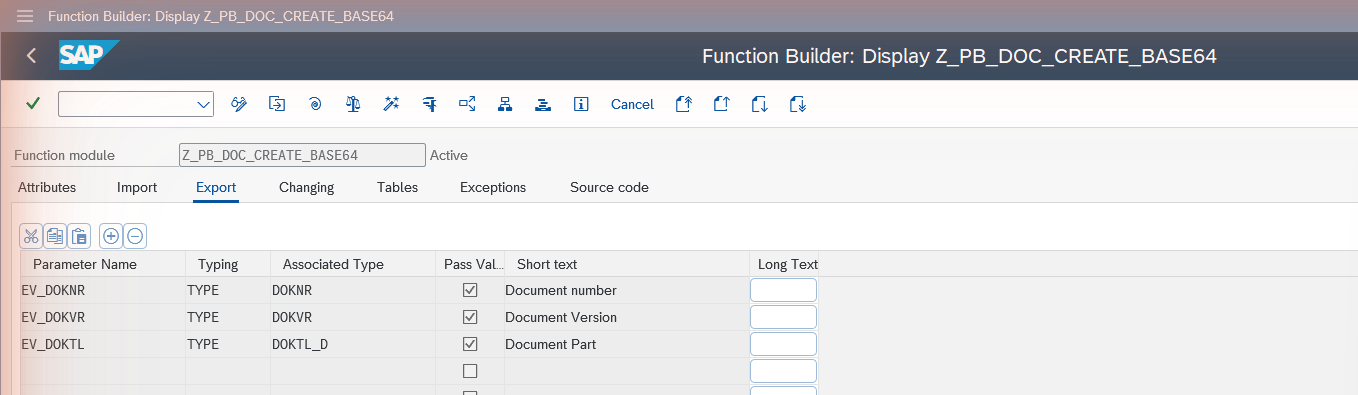1358x395 pixels.
Task: Select the Export tab
Action: (x=216, y=187)
